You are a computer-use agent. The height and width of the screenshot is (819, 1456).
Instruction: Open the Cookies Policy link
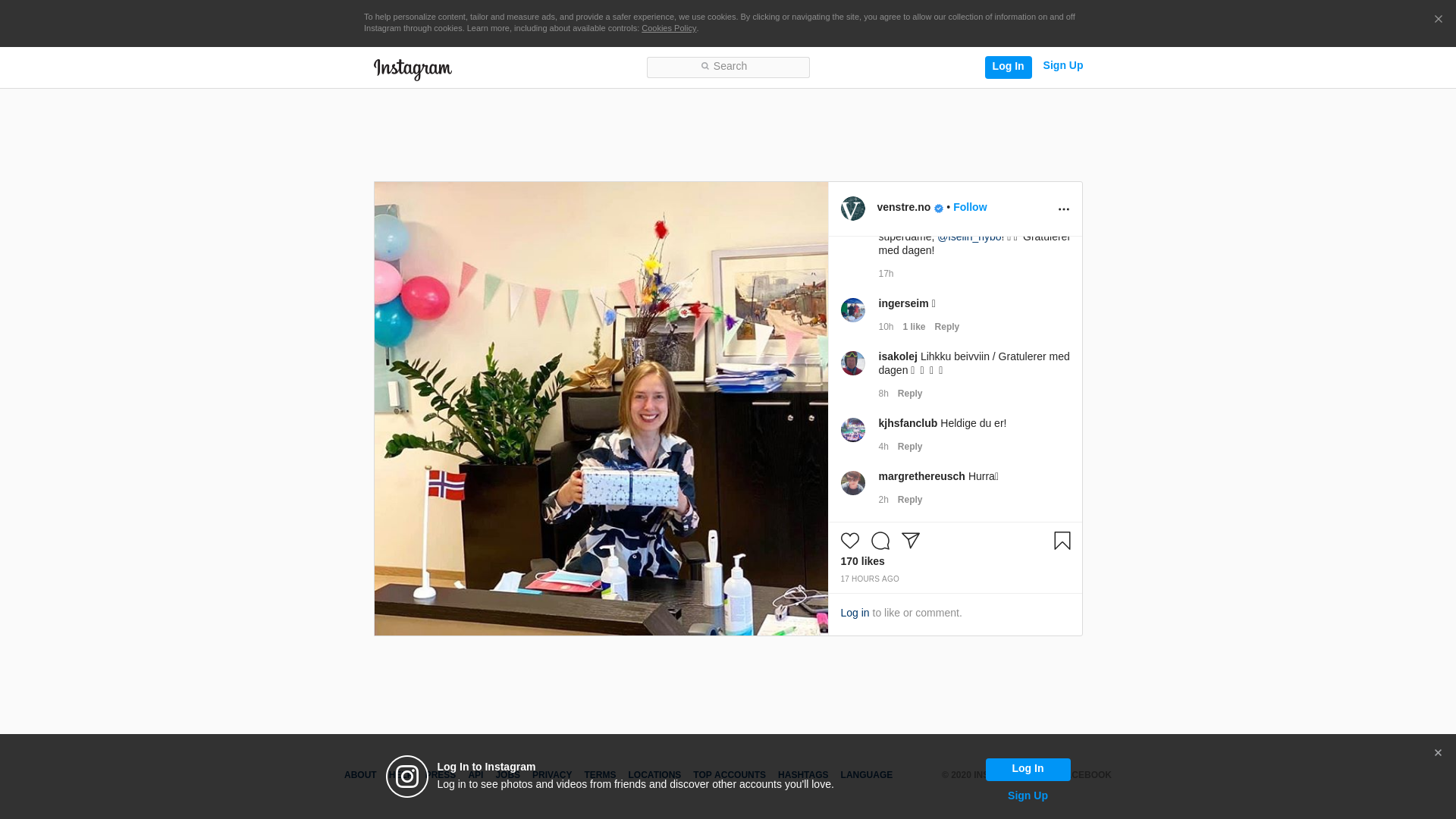(x=669, y=28)
